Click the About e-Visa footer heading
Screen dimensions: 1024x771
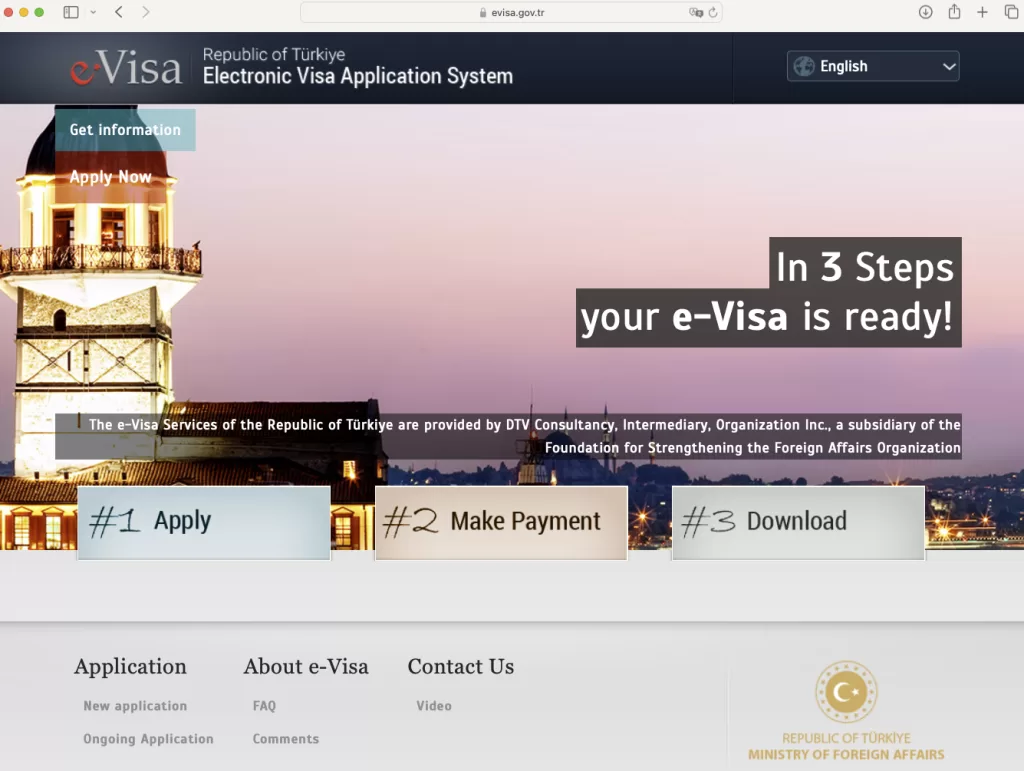306,667
